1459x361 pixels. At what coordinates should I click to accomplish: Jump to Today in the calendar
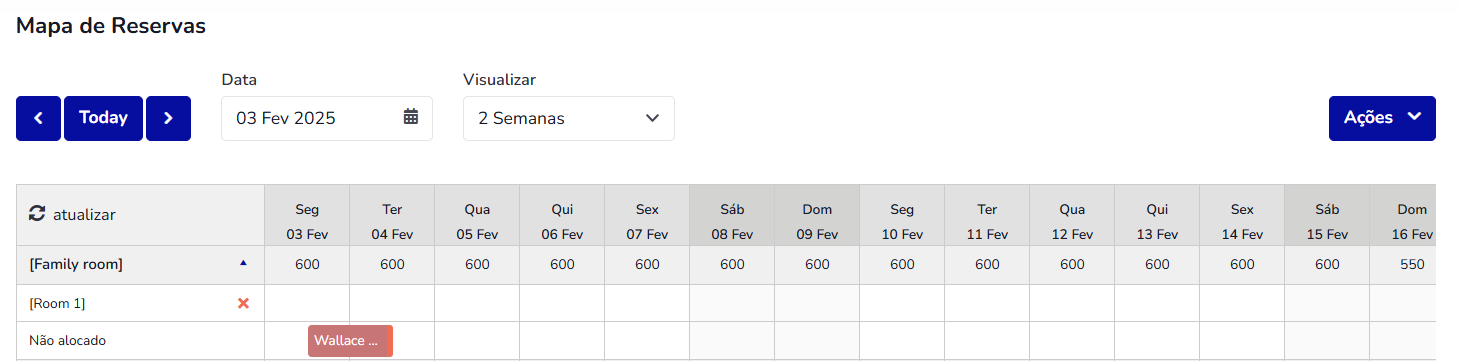point(103,118)
